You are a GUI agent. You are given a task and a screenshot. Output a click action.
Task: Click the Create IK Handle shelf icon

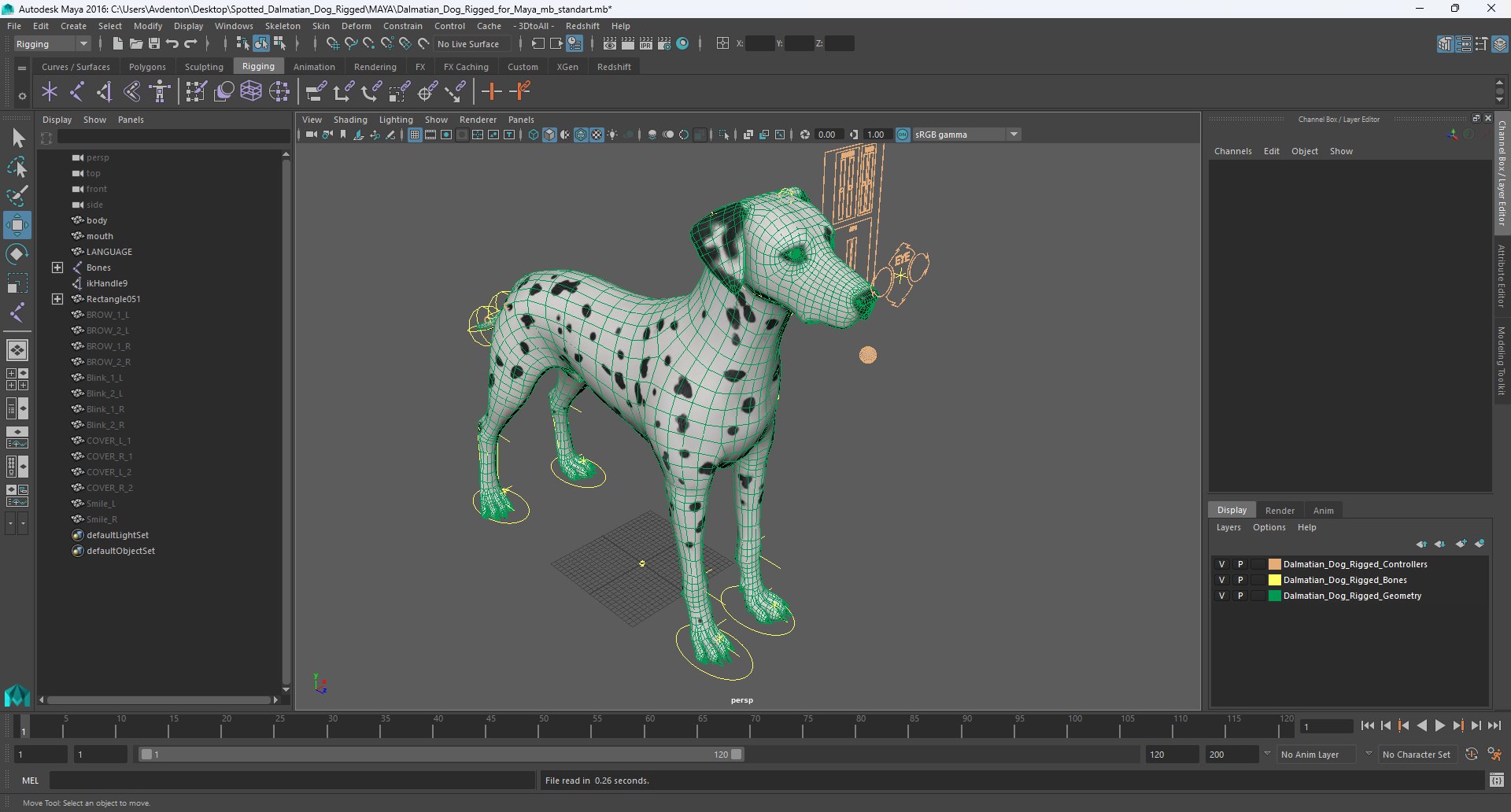[105, 92]
